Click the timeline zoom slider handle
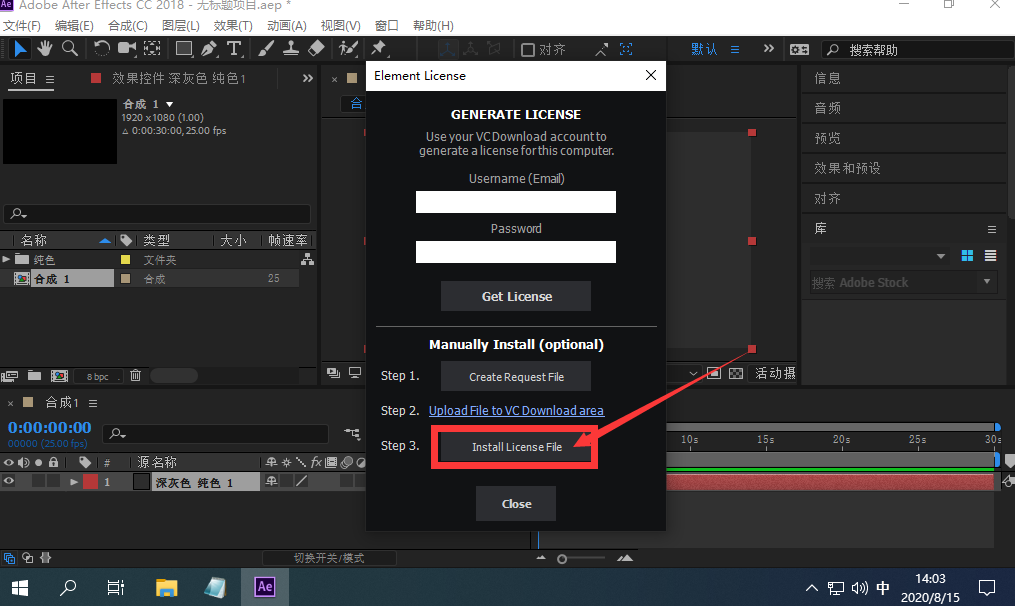The image size is (1015, 606). tap(562, 559)
